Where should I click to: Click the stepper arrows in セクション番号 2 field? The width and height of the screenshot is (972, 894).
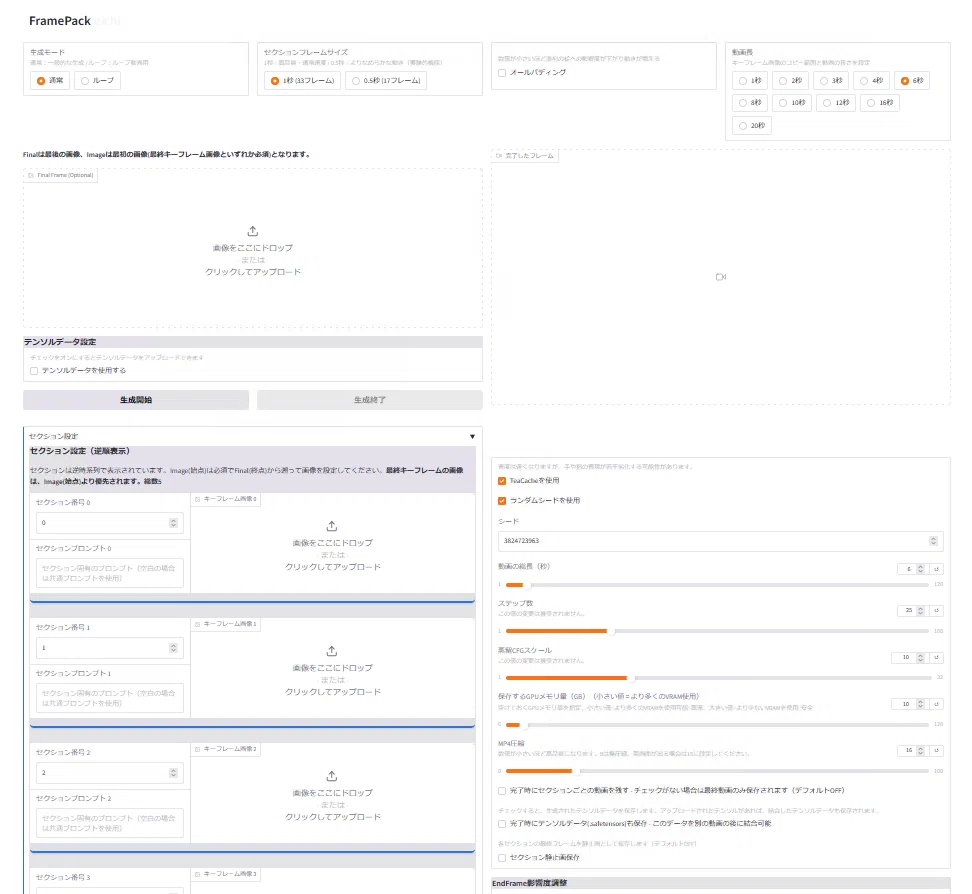[x=173, y=773]
